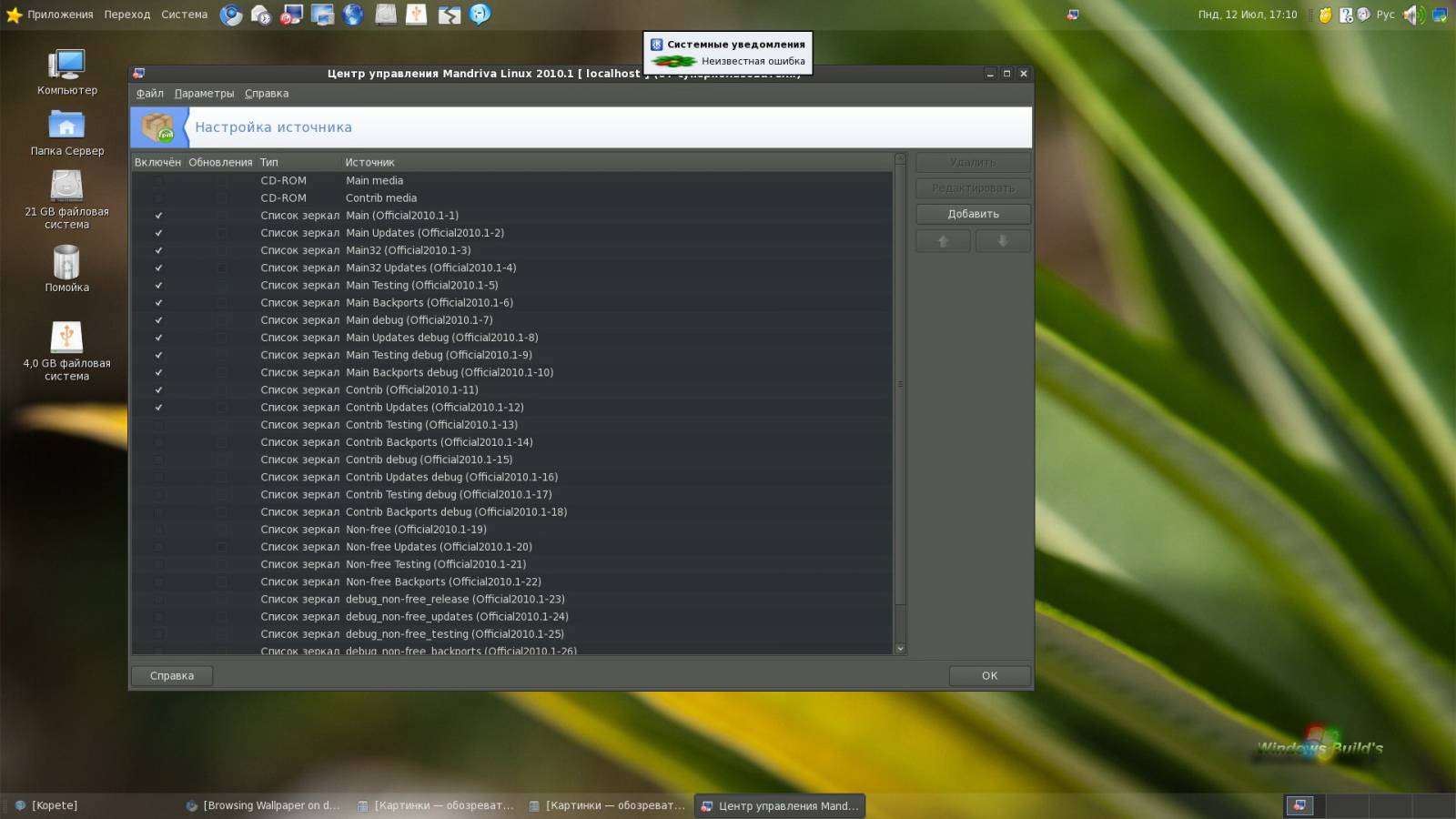
Task: Select debug_non-free_release (Official2010.1-23) row
Action: click(x=511, y=599)
